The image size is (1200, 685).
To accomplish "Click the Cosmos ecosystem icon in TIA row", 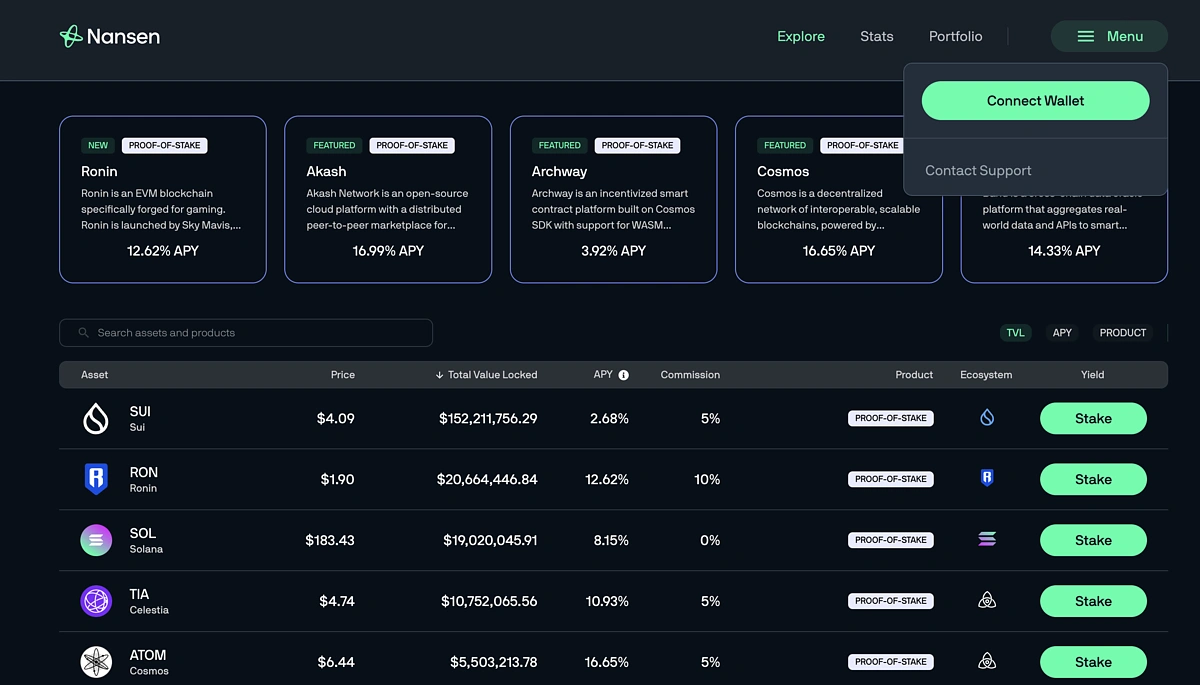I will point(987,601).
